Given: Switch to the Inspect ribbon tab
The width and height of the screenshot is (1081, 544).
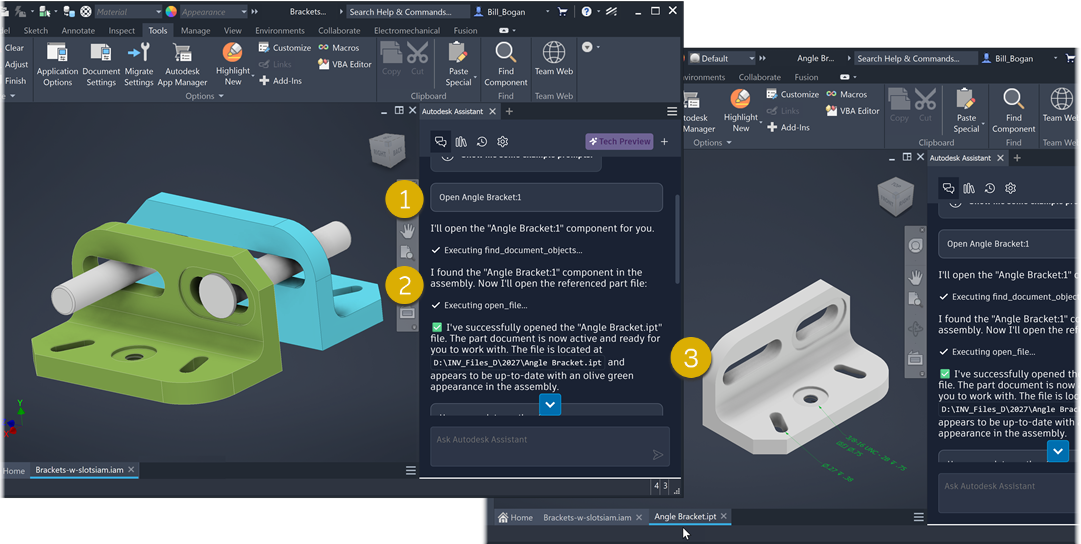Looking at the screenshot, I should 121,30.
